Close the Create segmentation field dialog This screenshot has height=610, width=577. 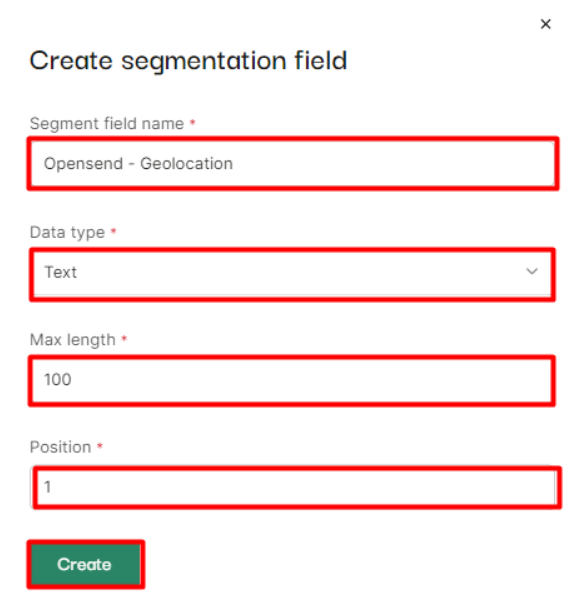[x=545, y=24]
